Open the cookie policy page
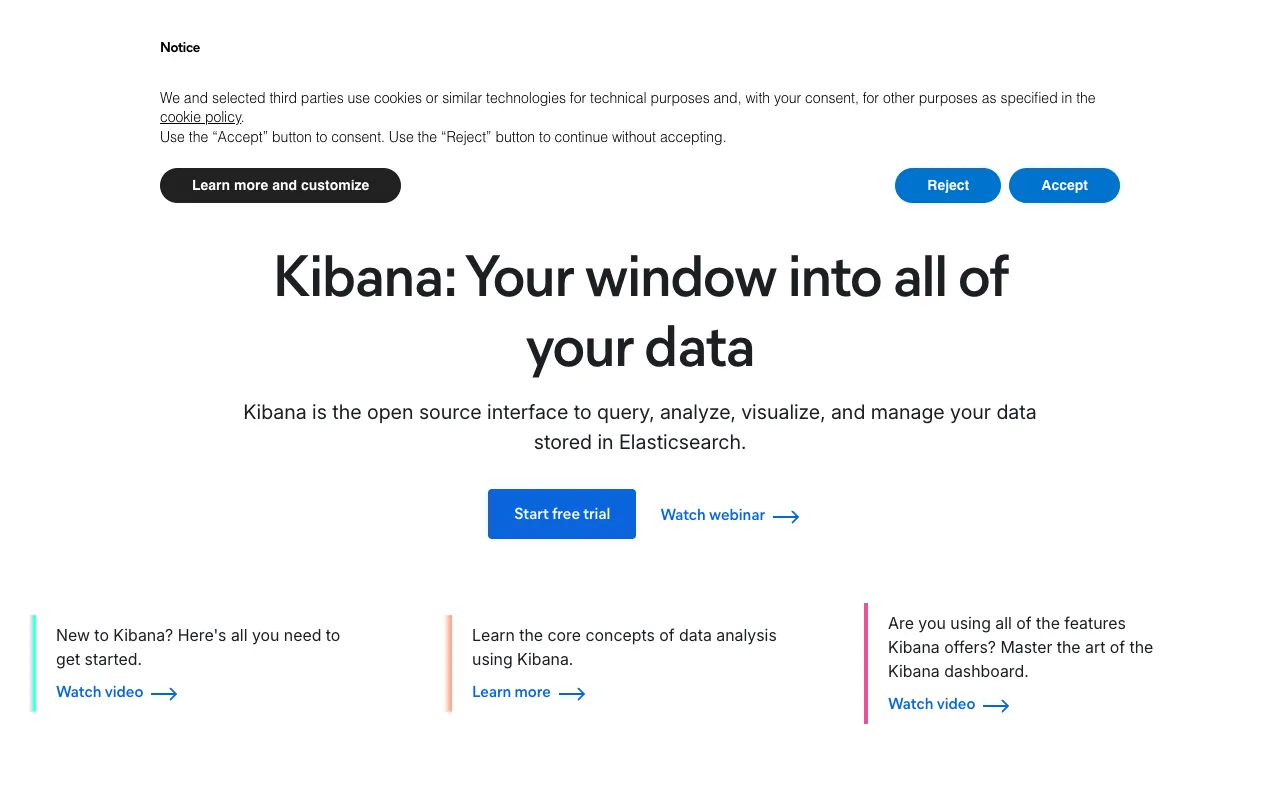 click(x=200, y=117)
